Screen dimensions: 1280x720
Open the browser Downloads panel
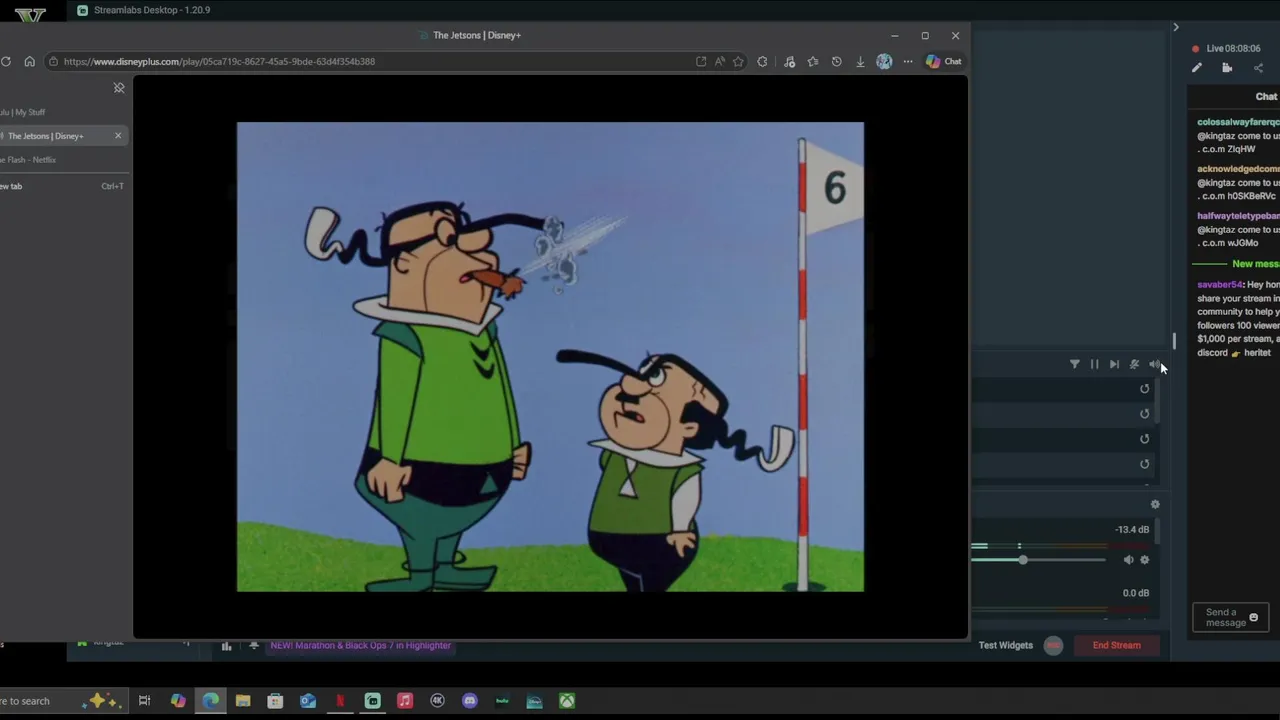[860, 62]
